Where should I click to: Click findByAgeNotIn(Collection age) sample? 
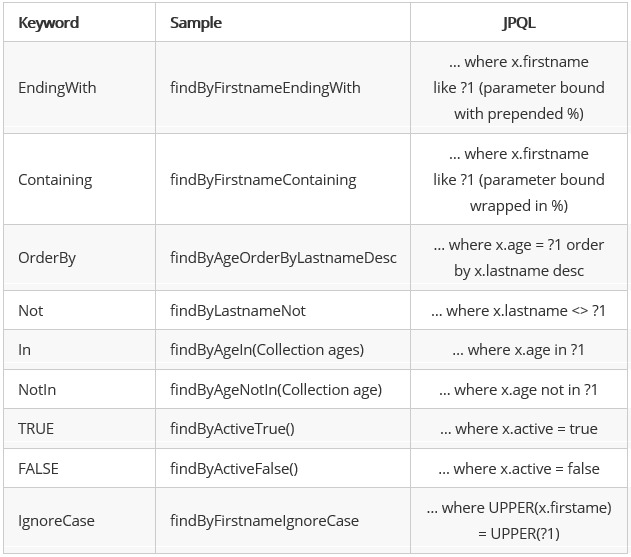click(276, 390)
